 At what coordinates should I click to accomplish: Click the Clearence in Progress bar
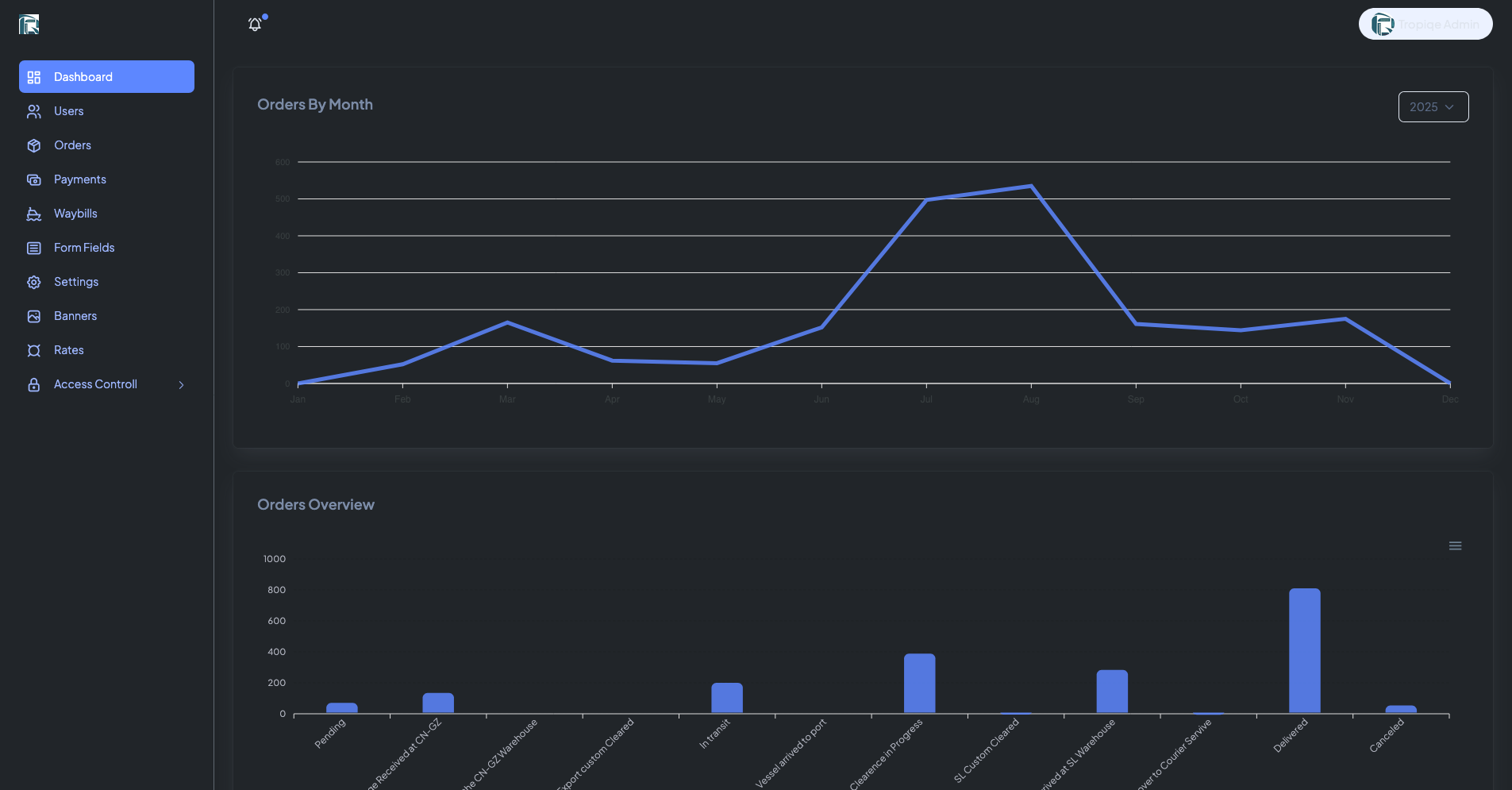click(919, 684)
